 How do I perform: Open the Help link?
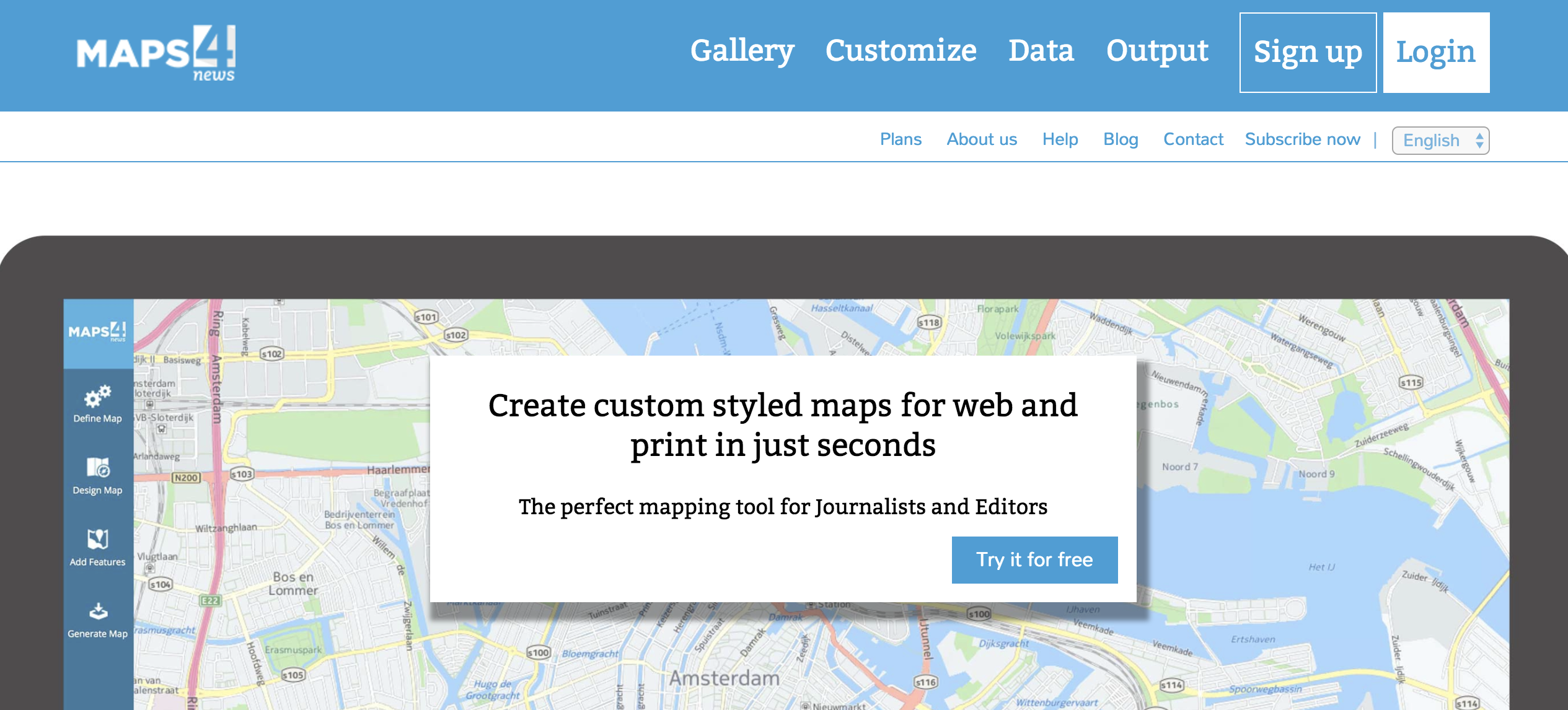pos(1060,139)
